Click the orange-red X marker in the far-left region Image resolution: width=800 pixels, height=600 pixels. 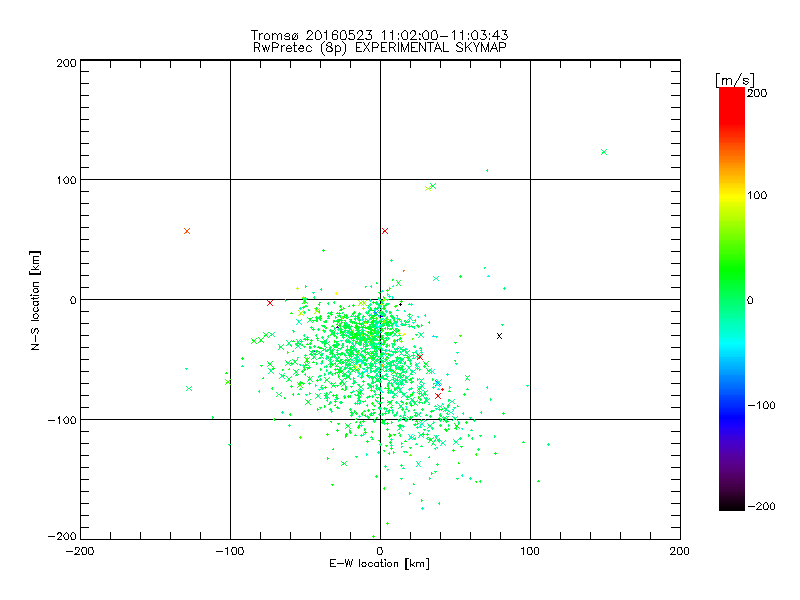pyautogui.click(x=187, y=231)
